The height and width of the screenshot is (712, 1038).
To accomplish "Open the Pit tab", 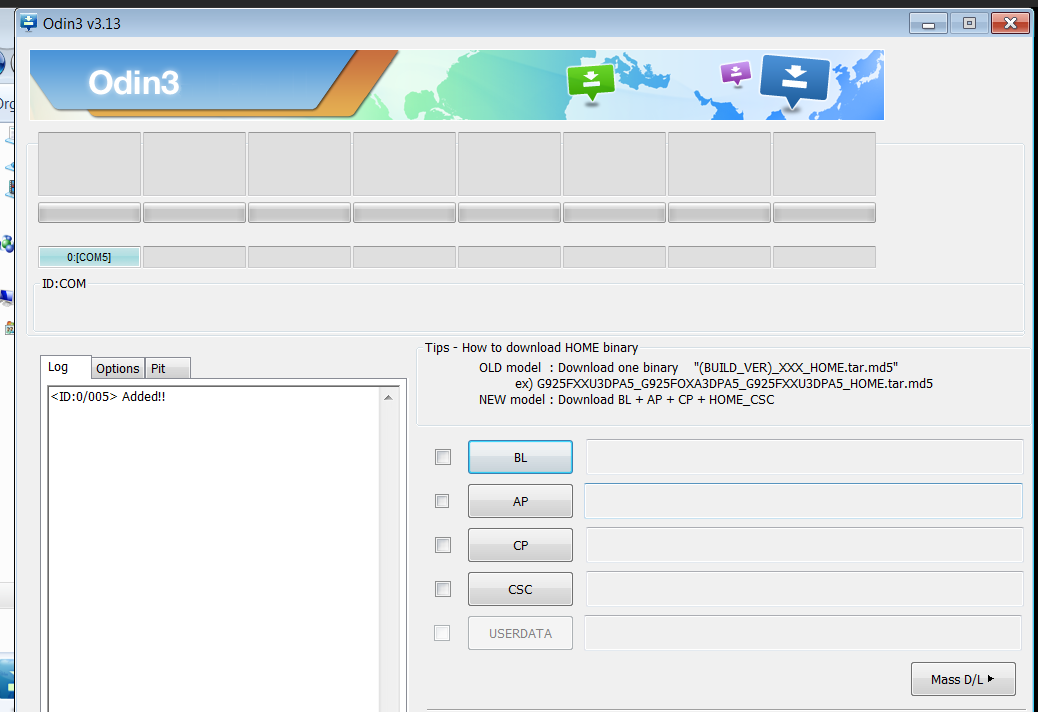I will point(167,369).
